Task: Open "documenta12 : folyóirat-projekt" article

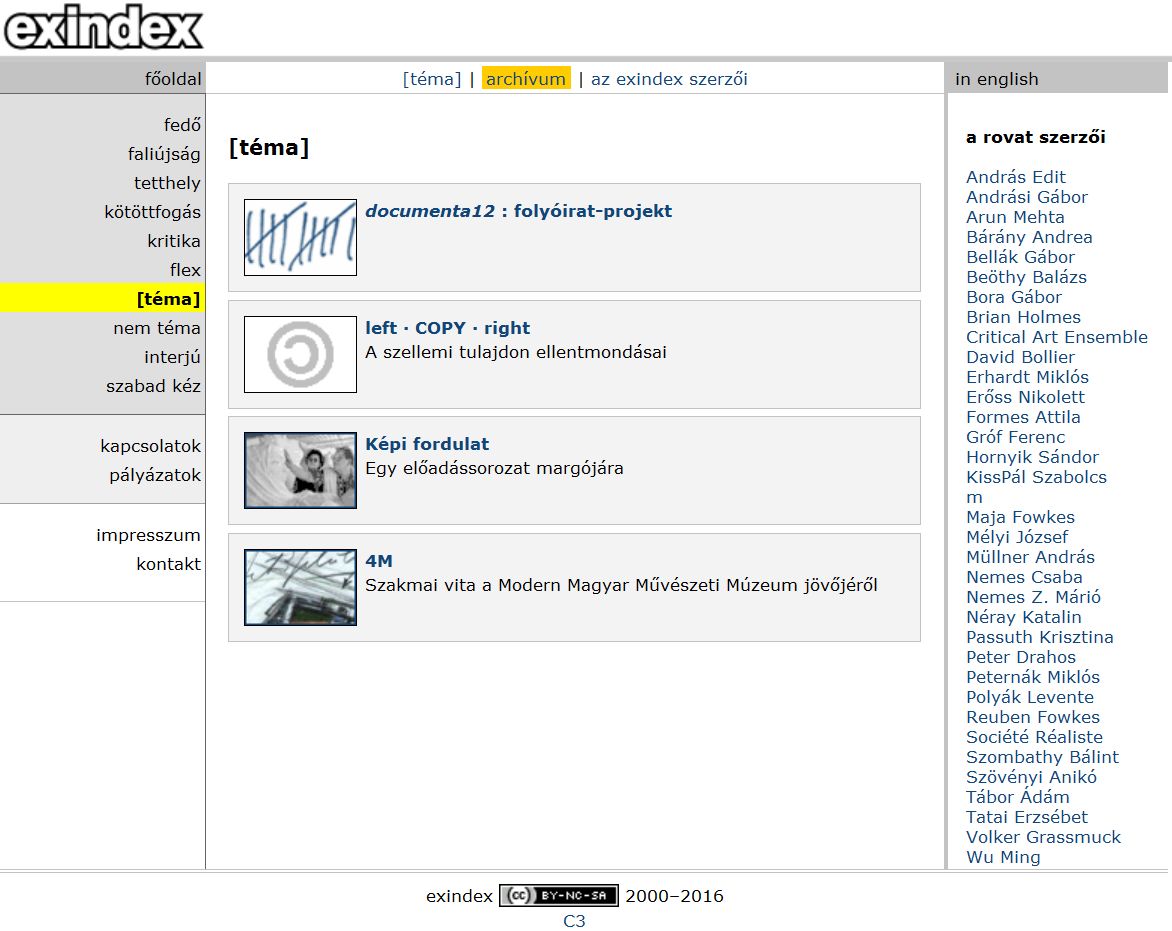Action: [519, 211]
